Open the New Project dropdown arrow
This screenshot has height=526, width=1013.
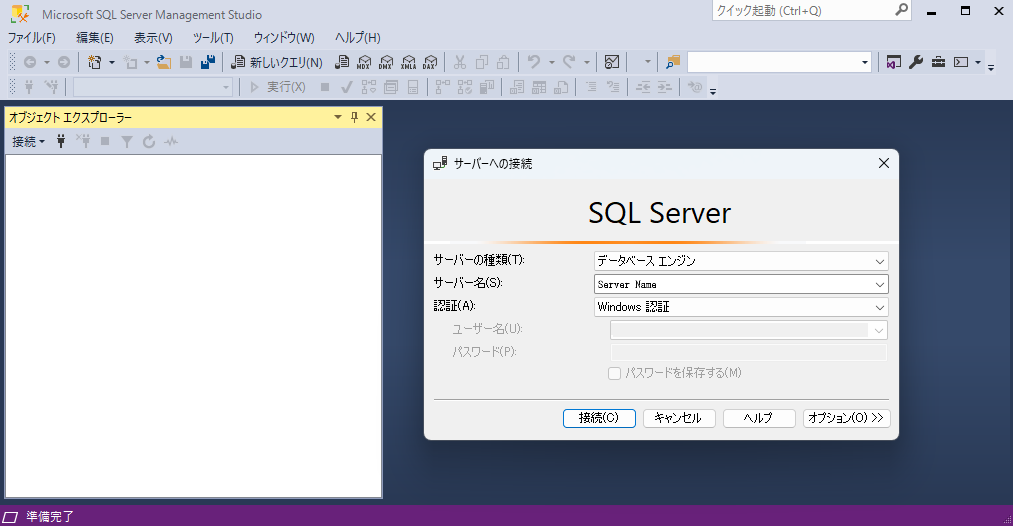pos(112,62)
